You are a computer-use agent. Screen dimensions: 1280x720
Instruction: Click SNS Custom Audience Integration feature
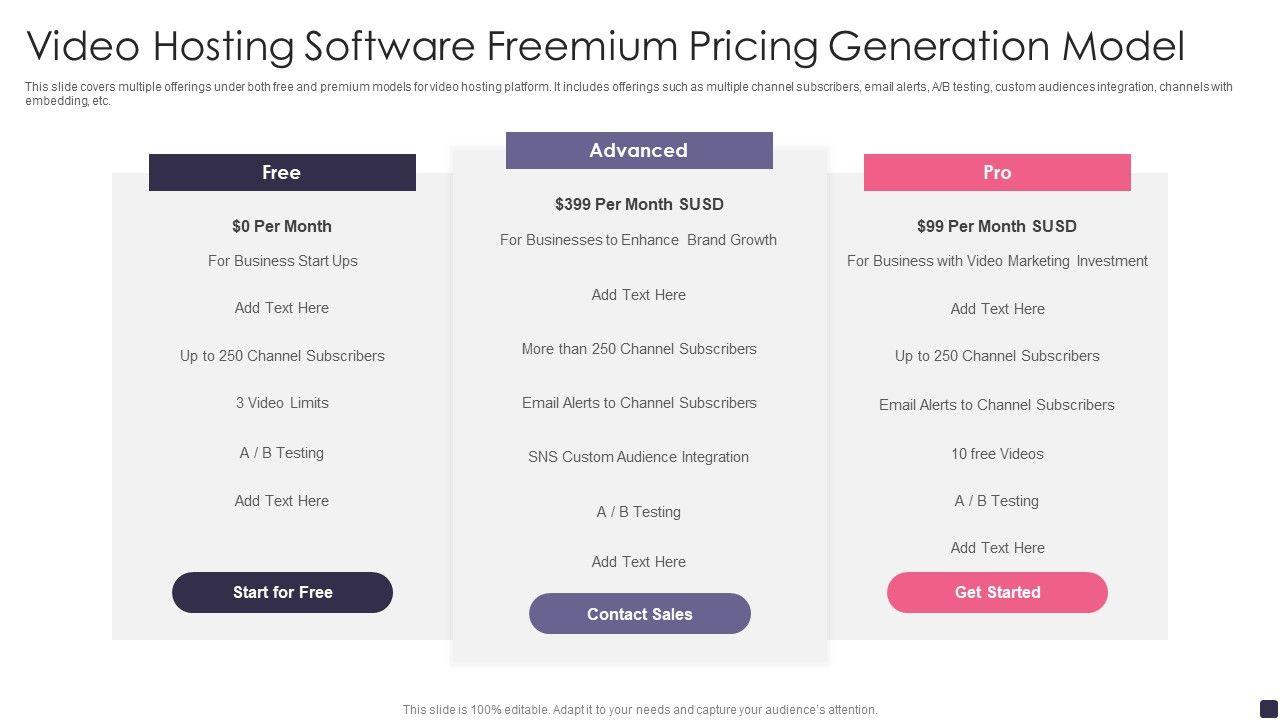(x=639, y=457)
